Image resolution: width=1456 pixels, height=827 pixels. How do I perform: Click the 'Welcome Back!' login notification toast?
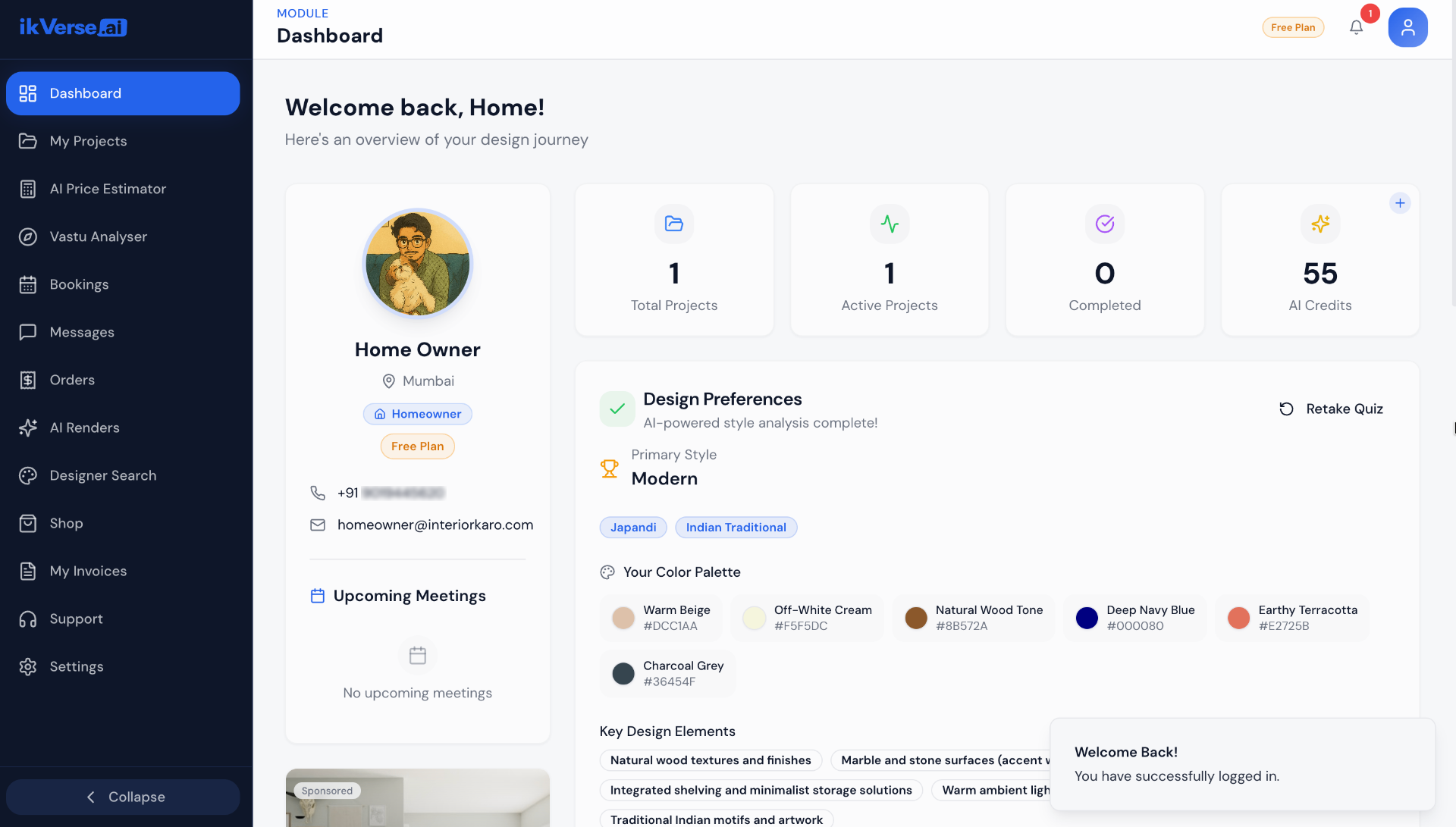(x=1242, y=764)
